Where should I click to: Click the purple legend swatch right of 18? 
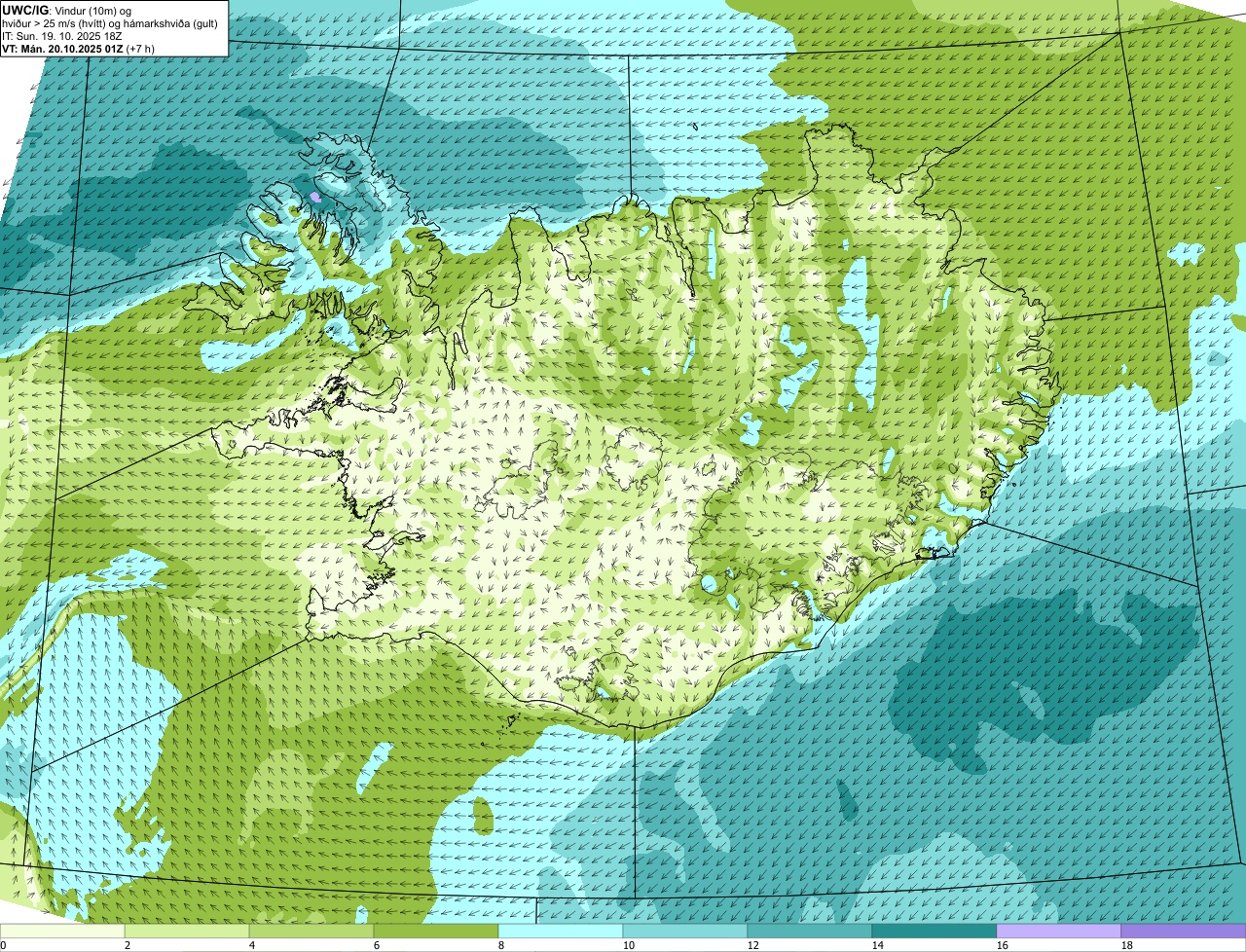tap(1184, 931)
